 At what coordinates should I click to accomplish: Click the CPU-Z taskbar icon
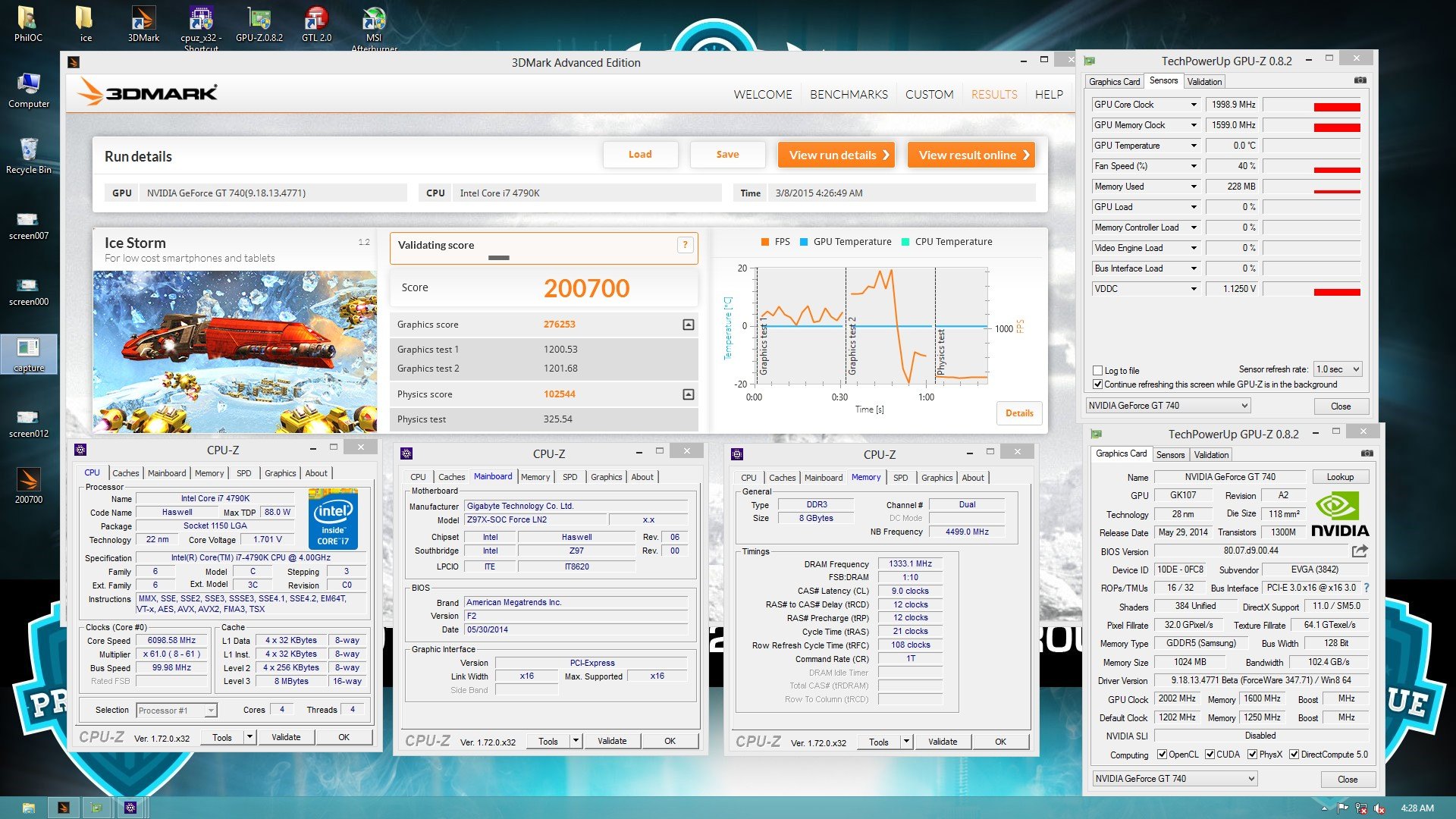(130, 808)
